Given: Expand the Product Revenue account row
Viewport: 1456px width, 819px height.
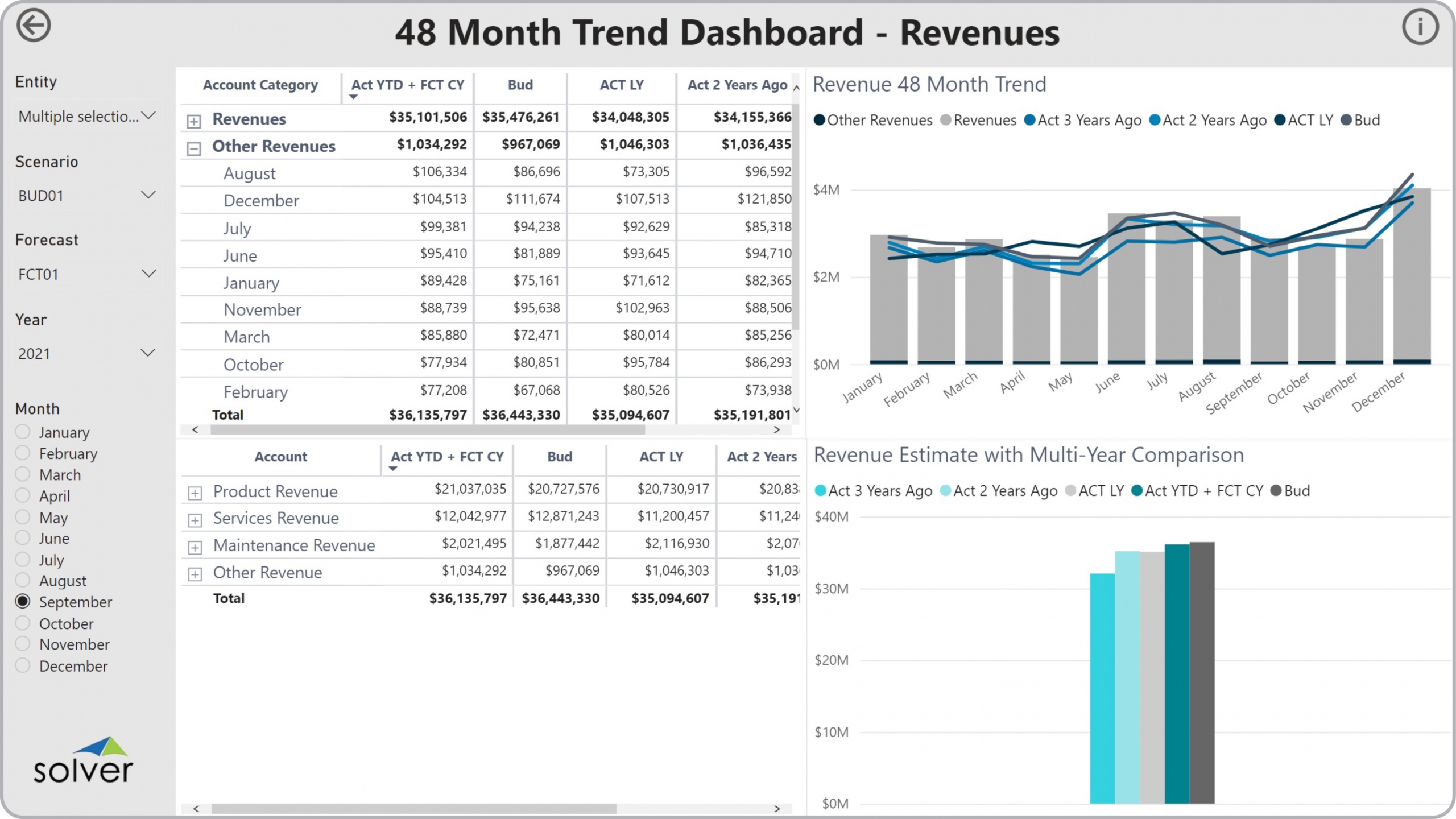Looking at the screenshot, I should click(195, 493).
